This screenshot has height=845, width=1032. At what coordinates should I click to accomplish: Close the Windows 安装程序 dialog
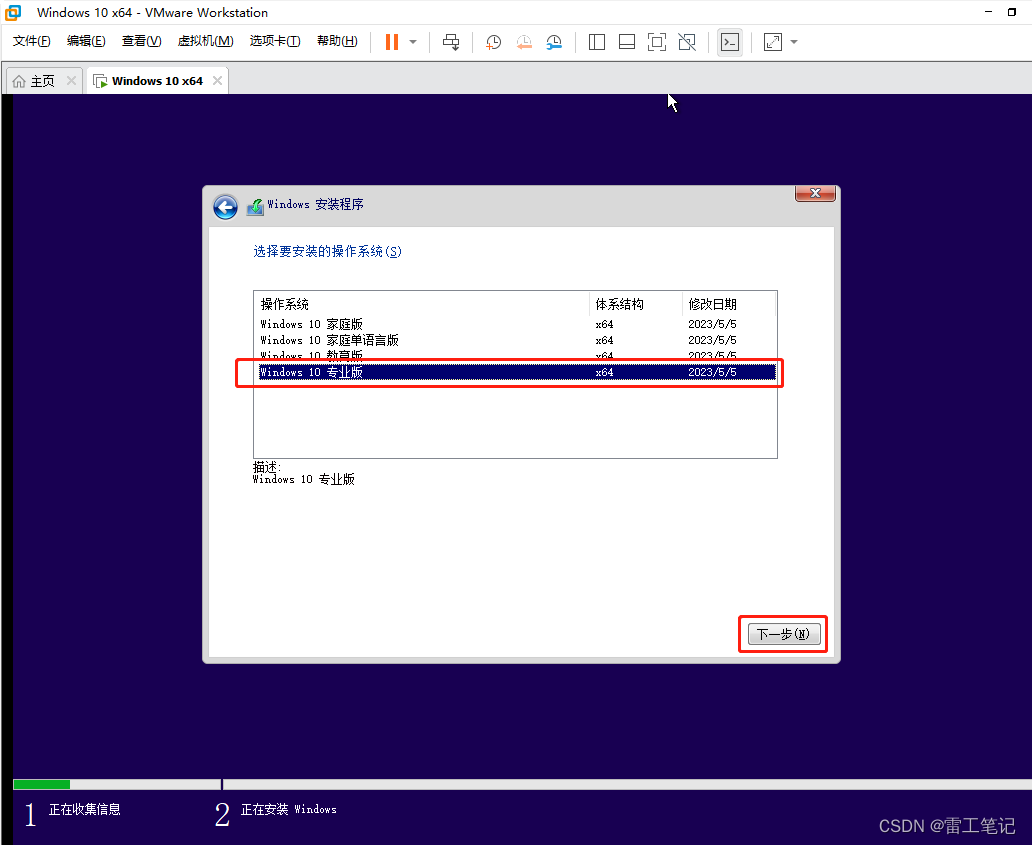click(x=815, y=193)
